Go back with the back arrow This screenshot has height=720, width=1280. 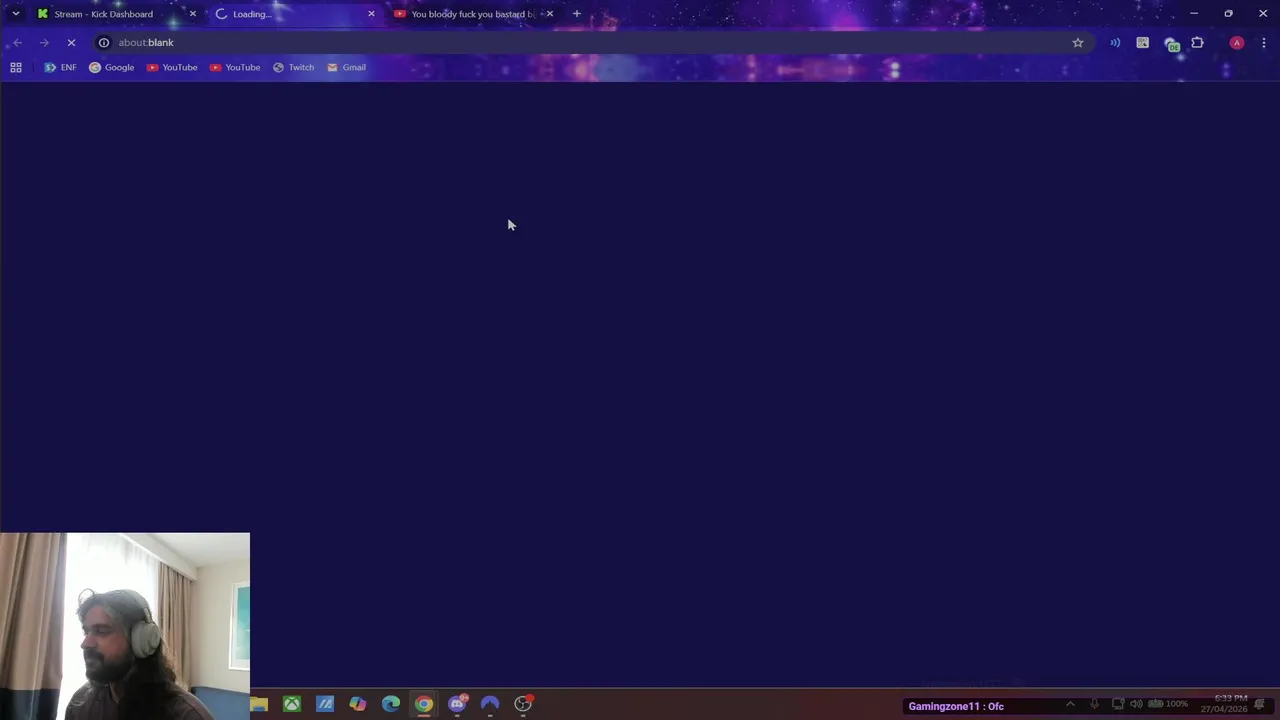[x=17, y=43]
